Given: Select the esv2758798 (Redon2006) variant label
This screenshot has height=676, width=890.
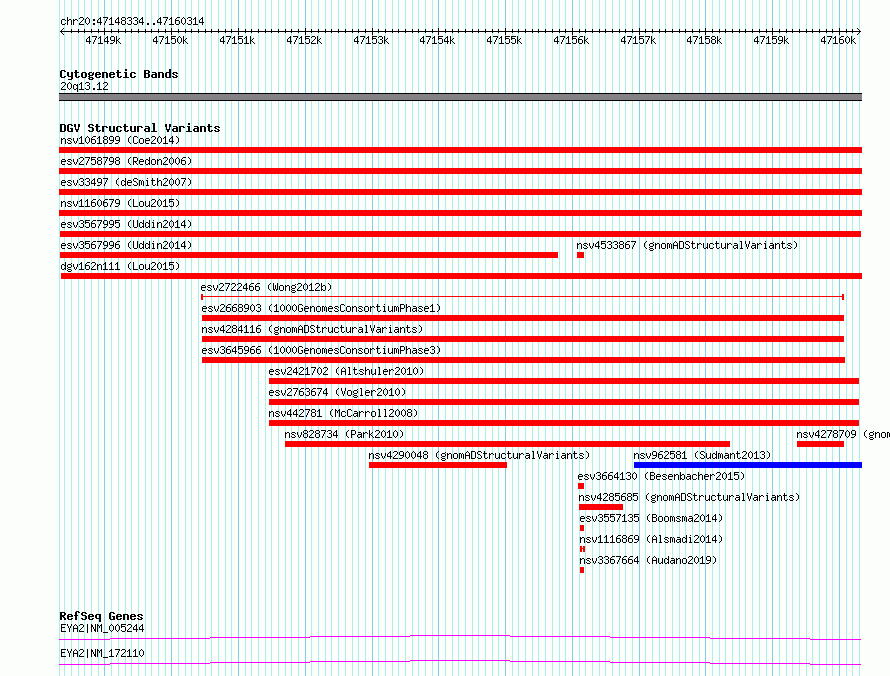Looking at the screenshot, I should coord(126,161).
